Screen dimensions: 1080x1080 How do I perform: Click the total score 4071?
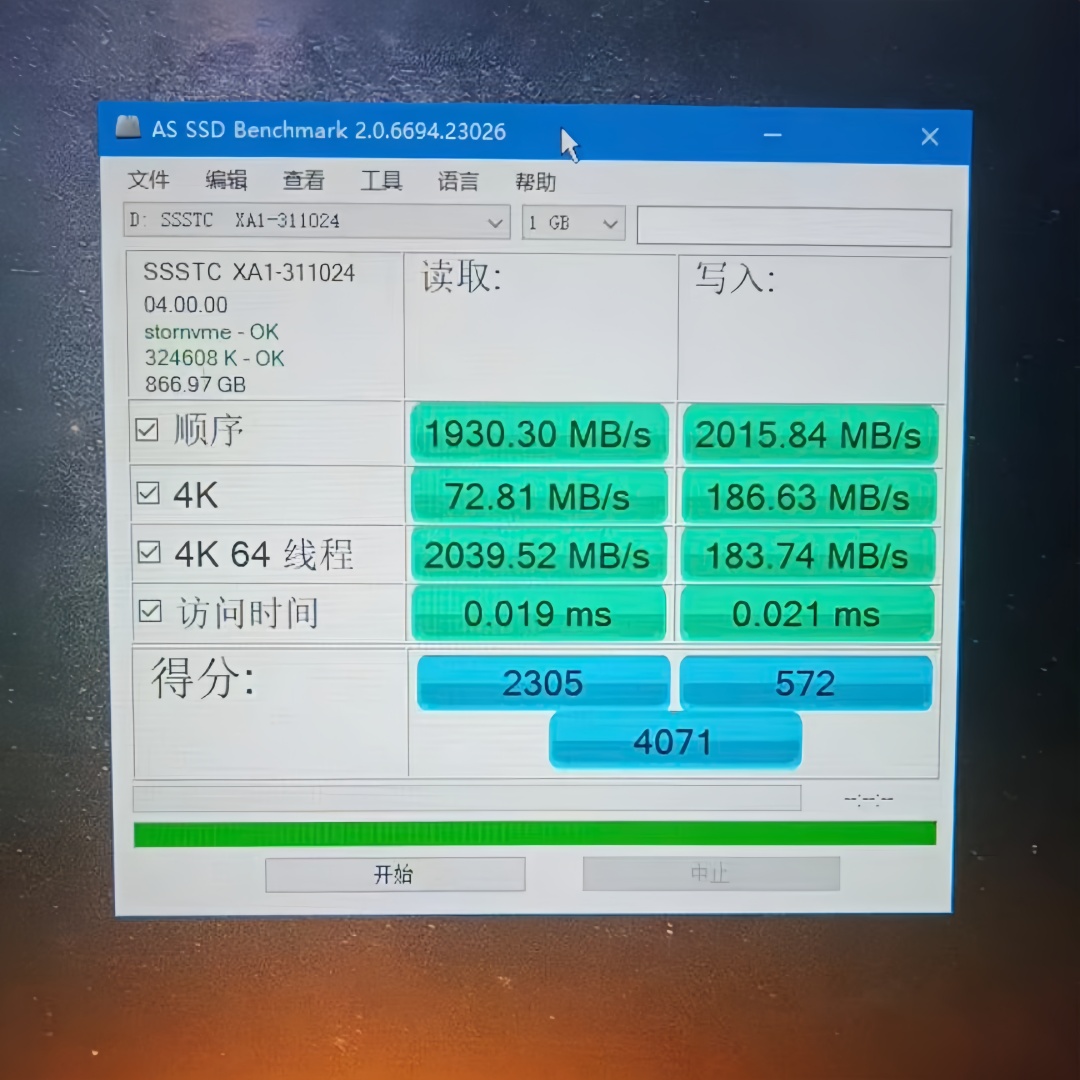coord(675,741)
